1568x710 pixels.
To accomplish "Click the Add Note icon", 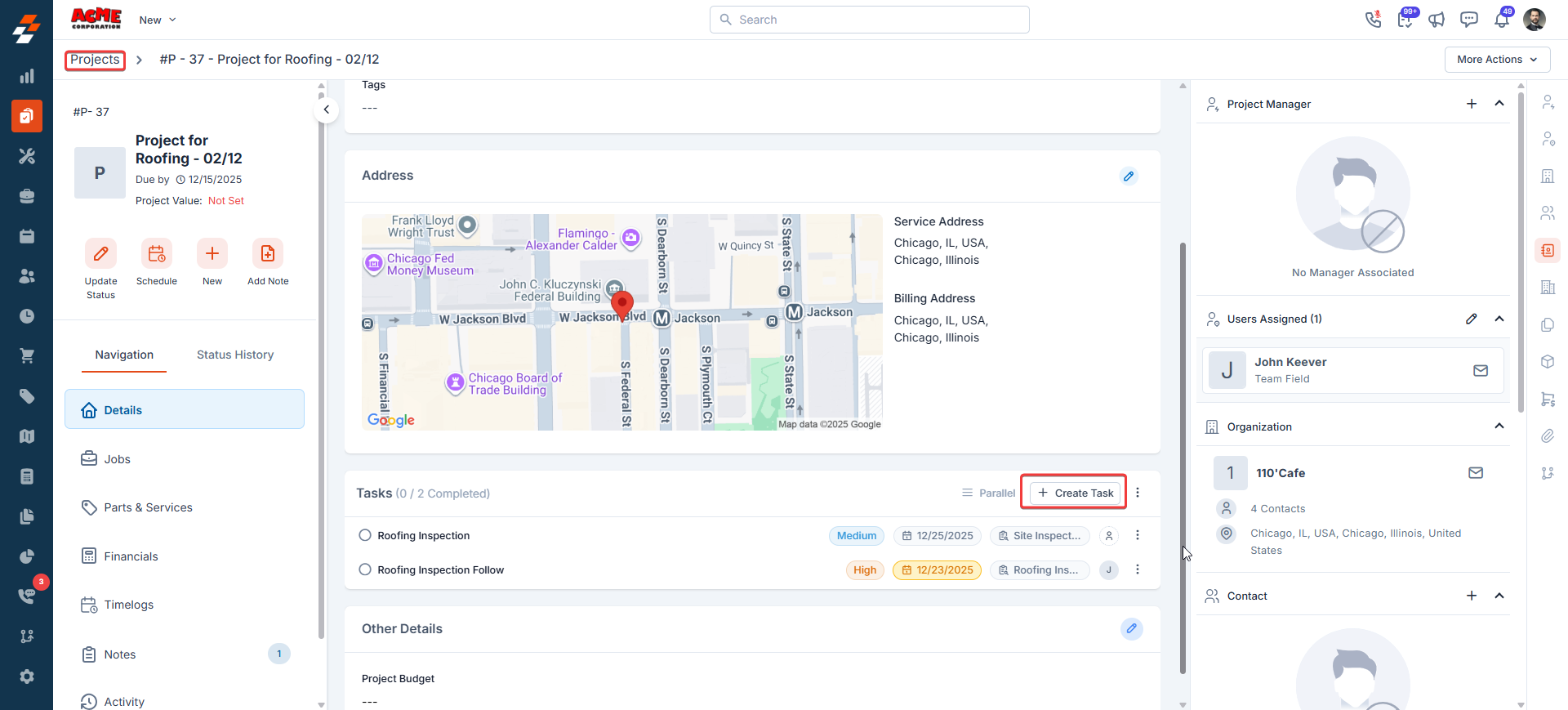I will pos(268,254).
